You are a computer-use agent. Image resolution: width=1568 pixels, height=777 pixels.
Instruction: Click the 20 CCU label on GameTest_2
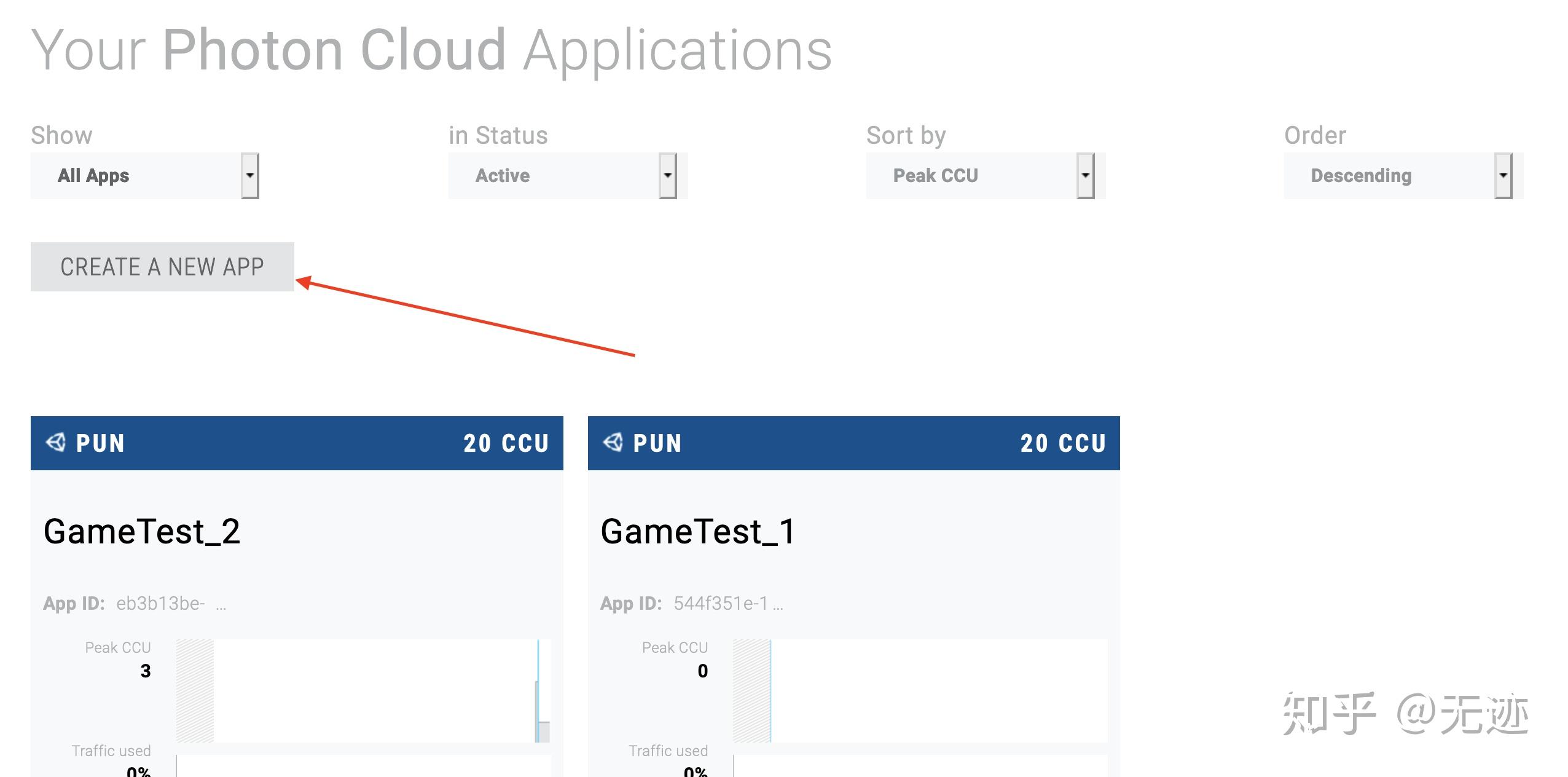[506, 443]
